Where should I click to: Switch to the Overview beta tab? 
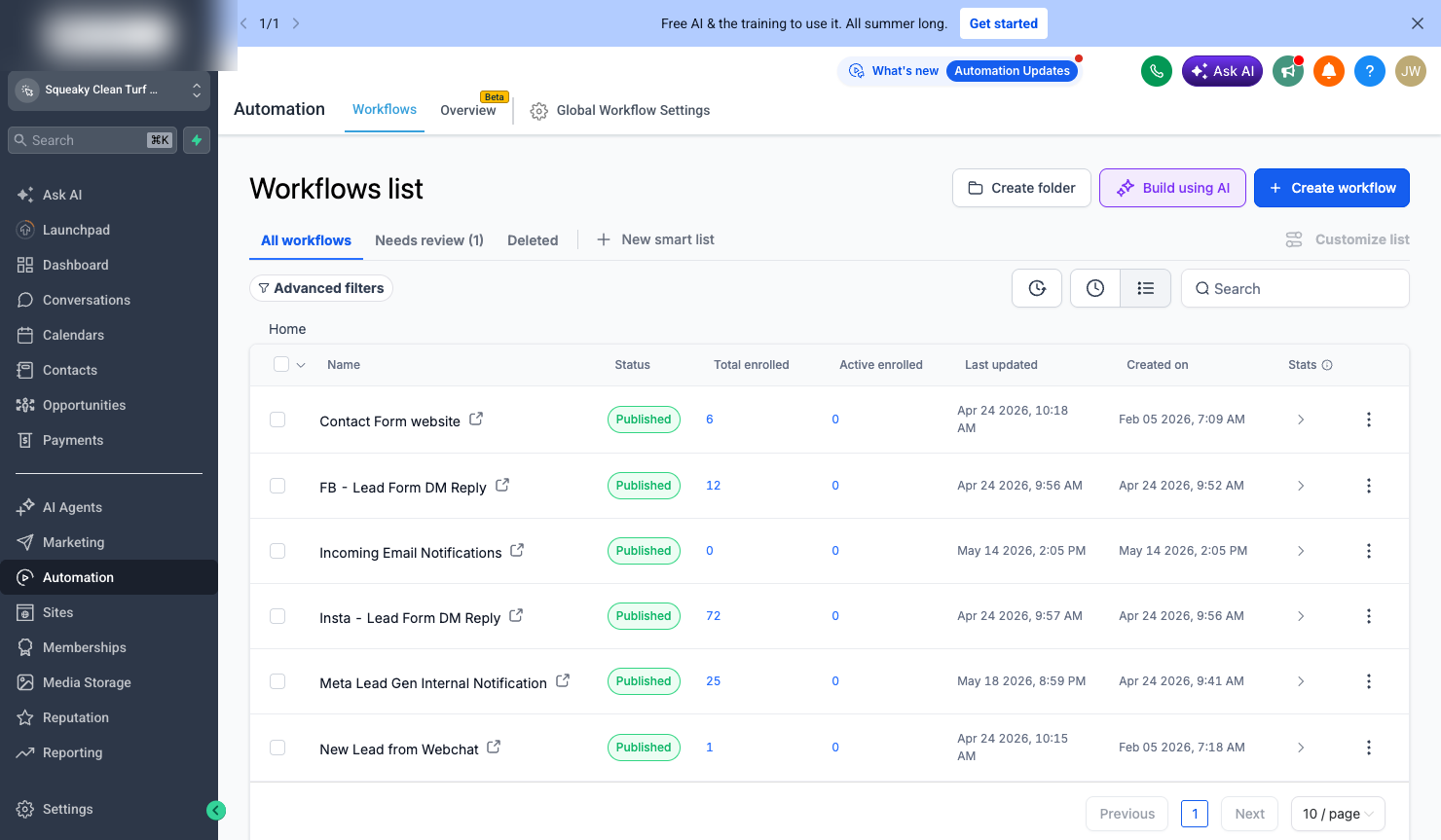468,110
